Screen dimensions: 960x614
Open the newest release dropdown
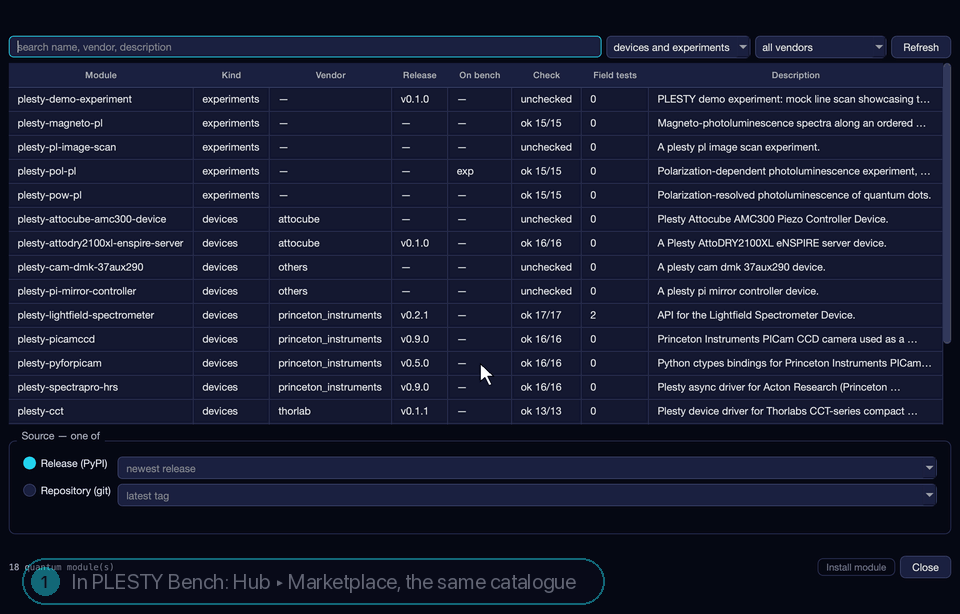(527, 468)
